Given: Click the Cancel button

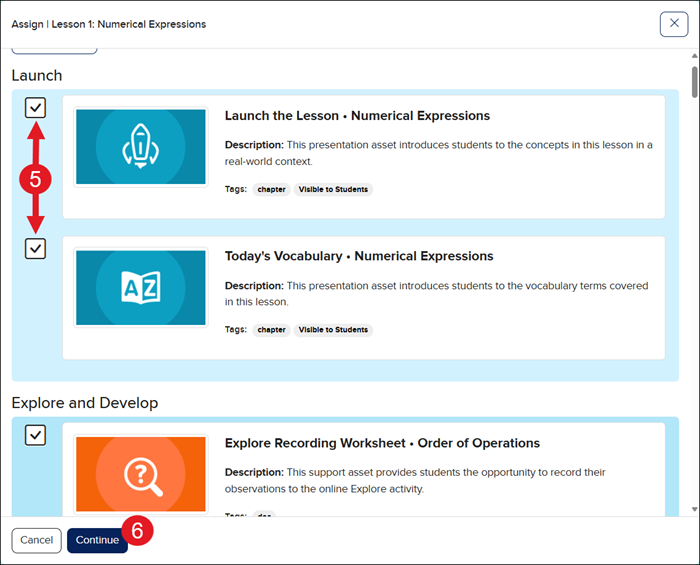Looking at the screenshot, I should tap(36, 540).
